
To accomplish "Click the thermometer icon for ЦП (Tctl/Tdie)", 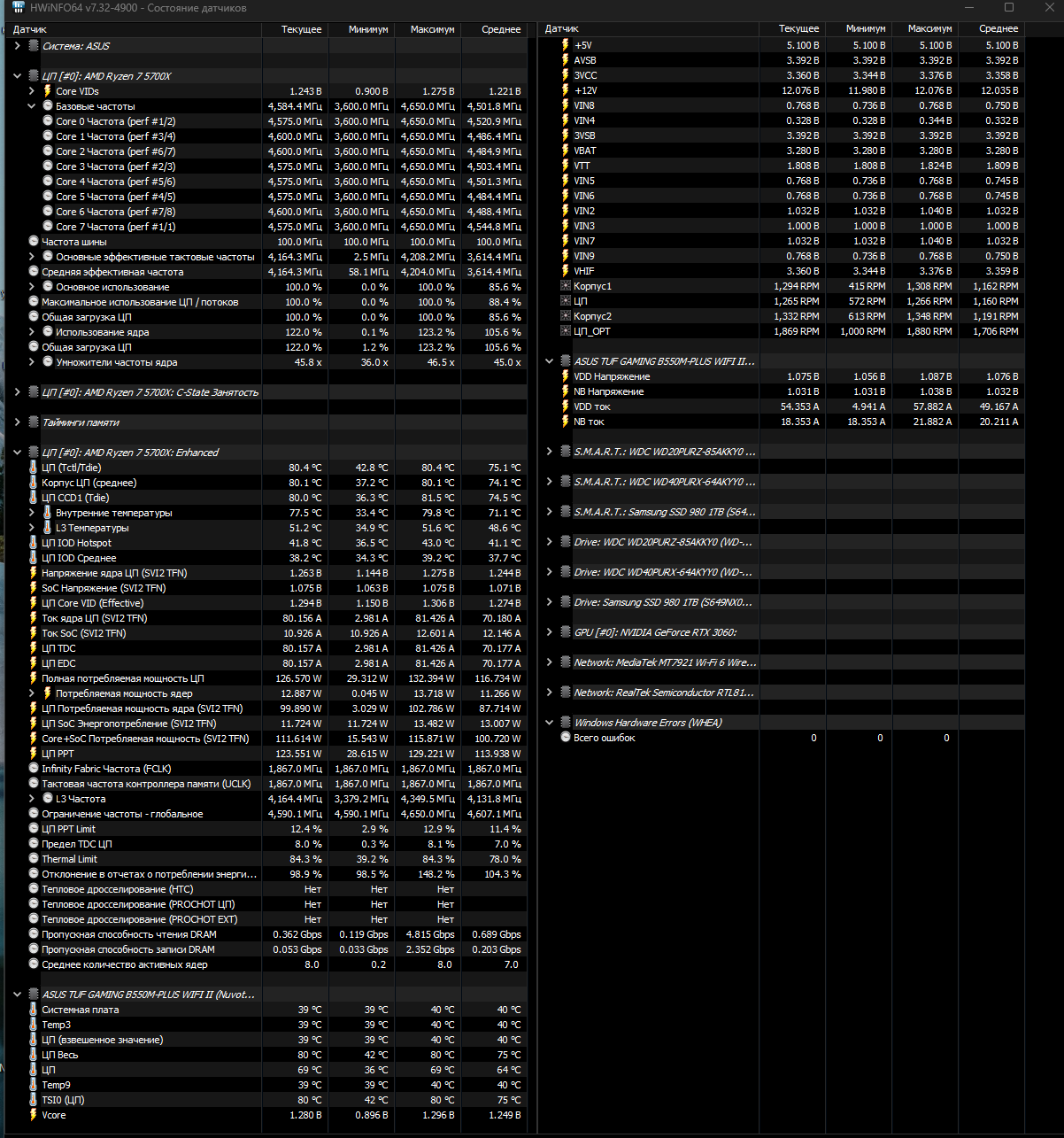I will tap(34, 468).
